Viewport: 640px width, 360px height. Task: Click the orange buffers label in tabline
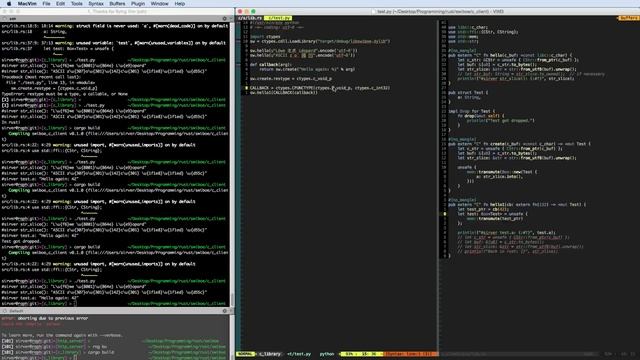click(x=629, y=18)
